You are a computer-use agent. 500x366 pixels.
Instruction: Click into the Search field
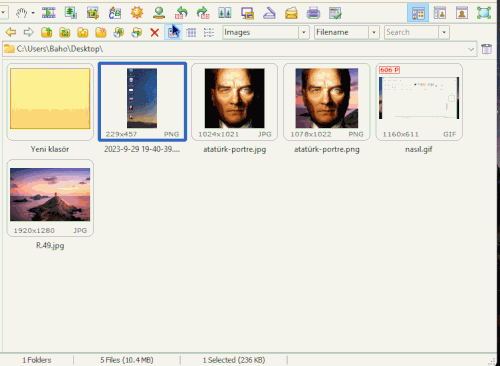click(411, 32)
